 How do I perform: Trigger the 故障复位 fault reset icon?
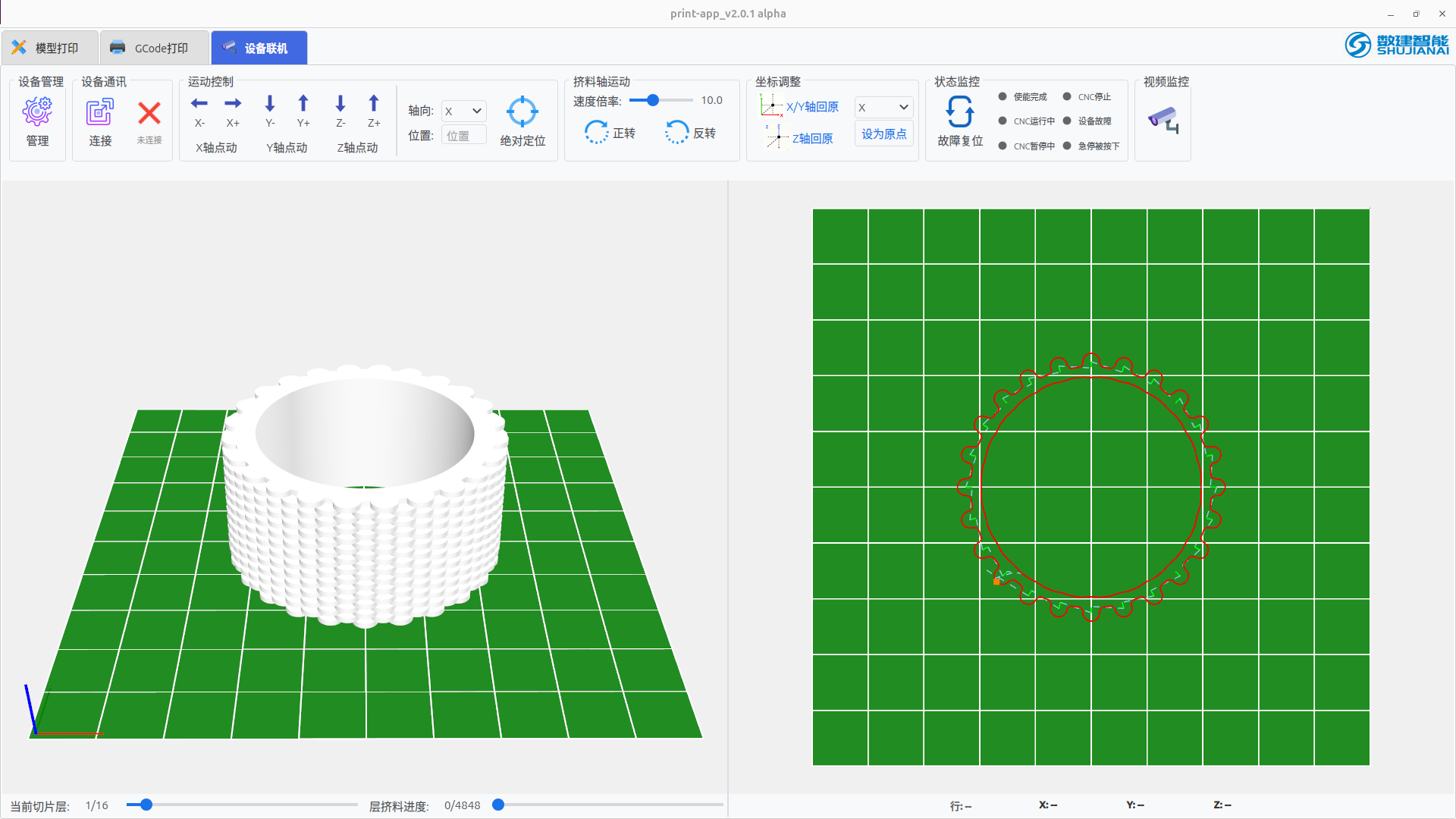959,114
